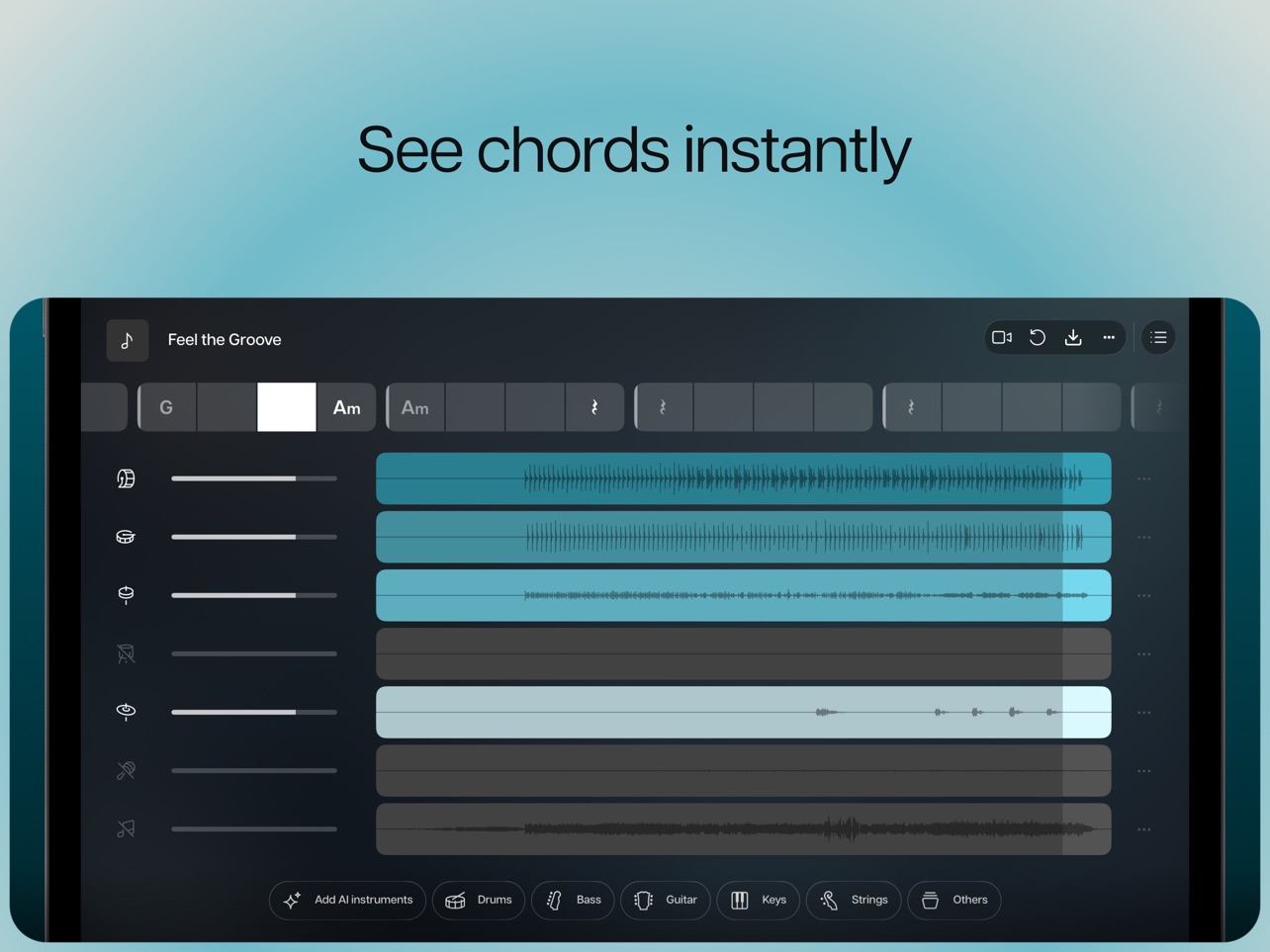Click the light cymbal track waveform
The height and width of the screenshot is (952, 1270).
click(x=744, y=712)
